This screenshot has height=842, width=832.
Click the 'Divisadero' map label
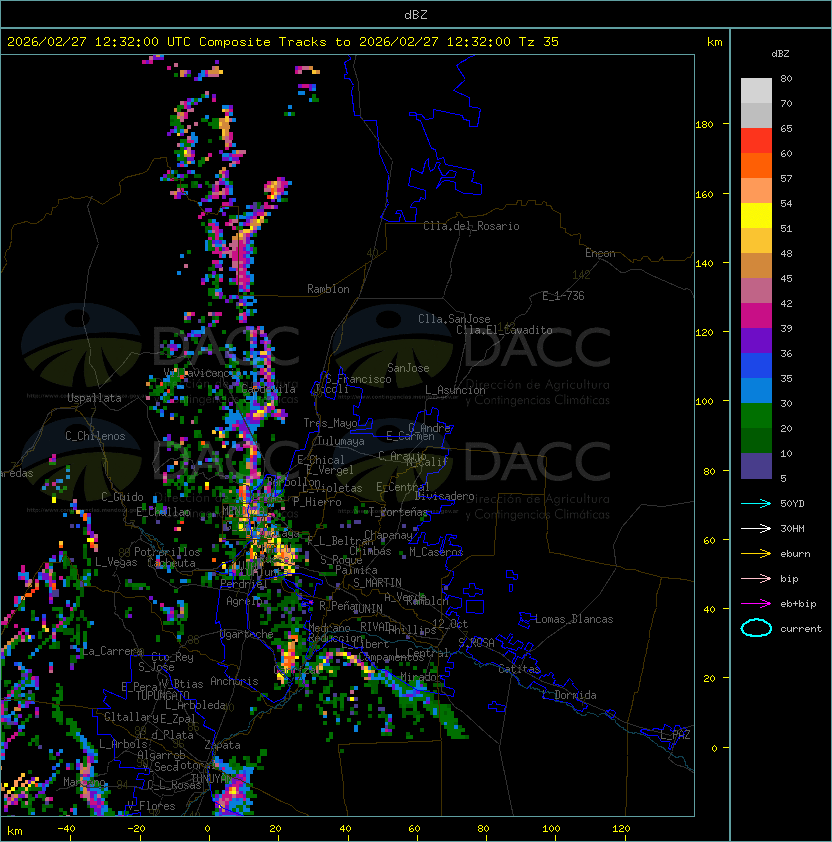444,496
